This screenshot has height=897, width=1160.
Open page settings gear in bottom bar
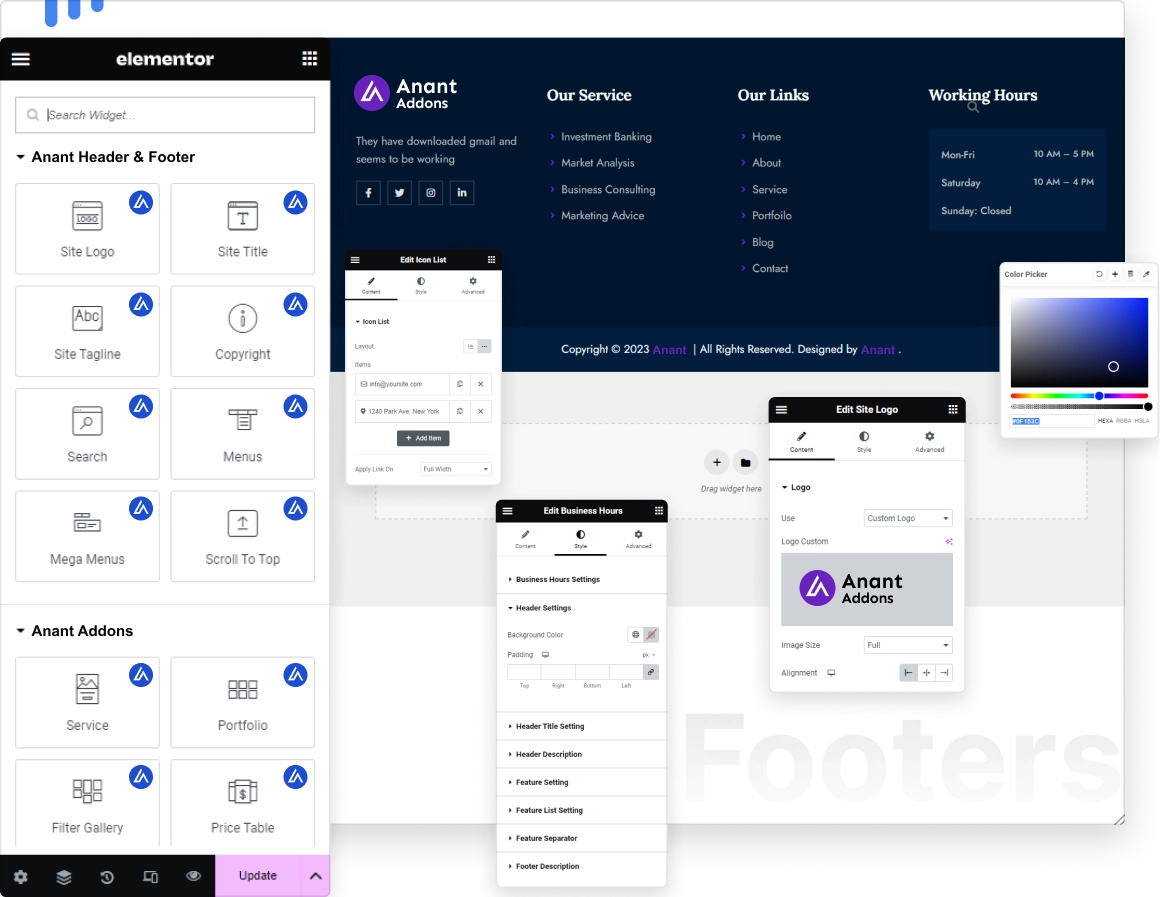21,876
